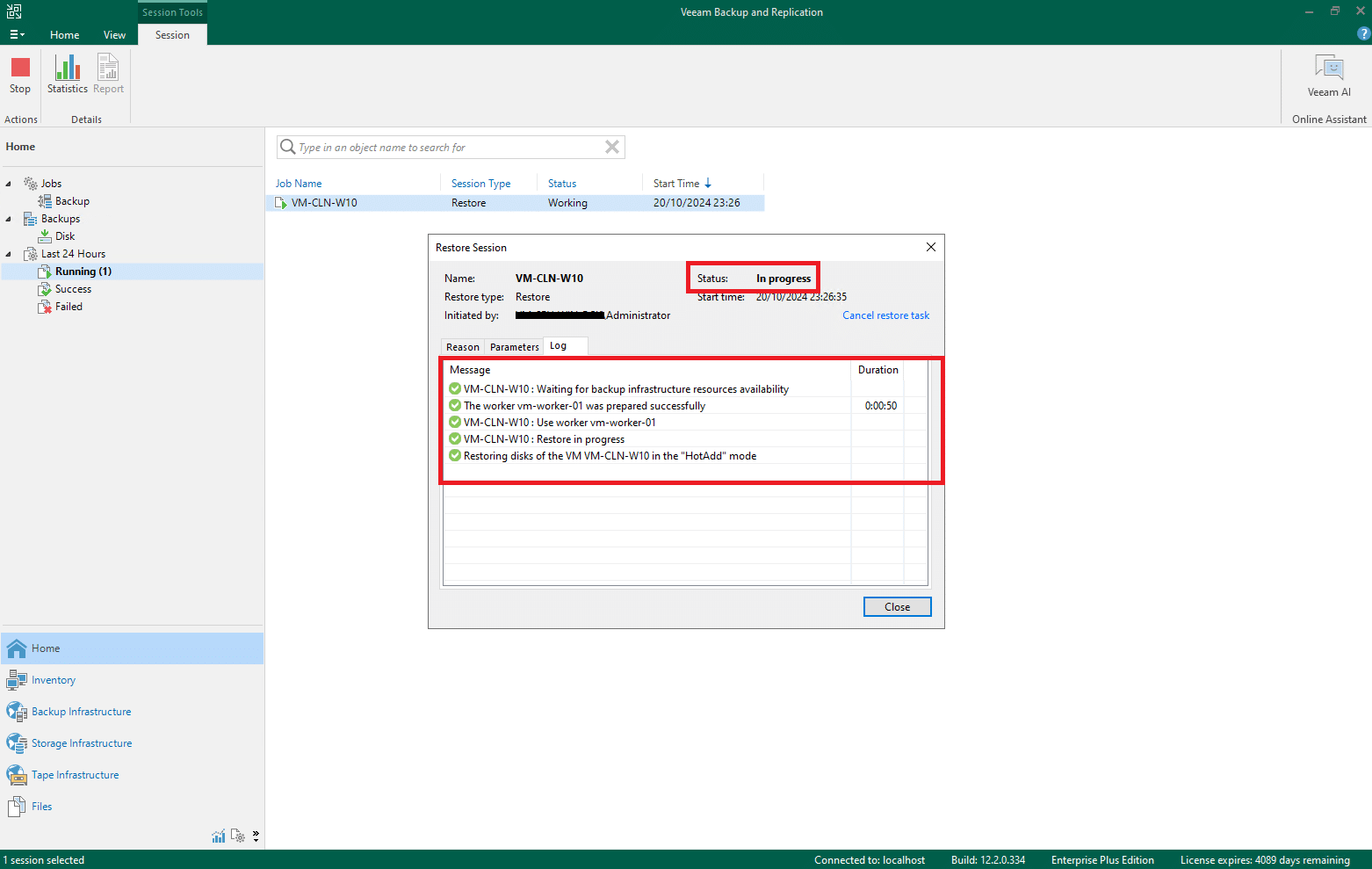
Task: Select the Disk backups icon
Action: pos(45,236)
